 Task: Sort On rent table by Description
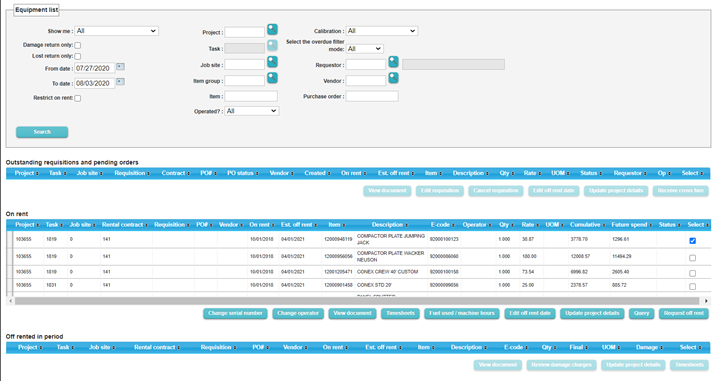click(389, 225)
